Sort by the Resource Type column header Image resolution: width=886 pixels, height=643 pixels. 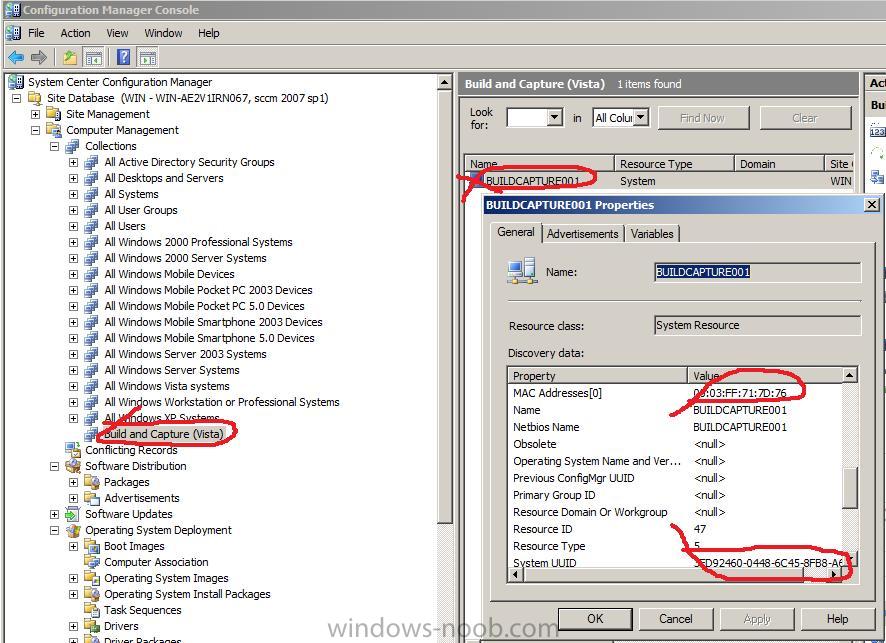click(x=674, y=164)
